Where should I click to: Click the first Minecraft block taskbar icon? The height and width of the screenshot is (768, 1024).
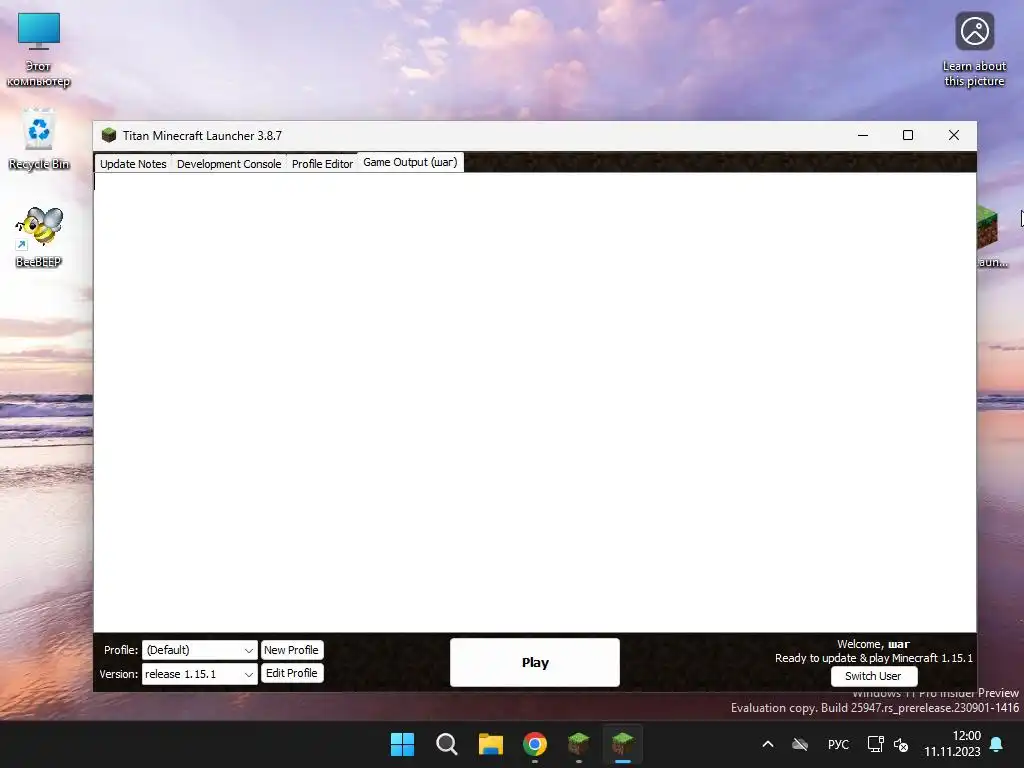[579, 744]
